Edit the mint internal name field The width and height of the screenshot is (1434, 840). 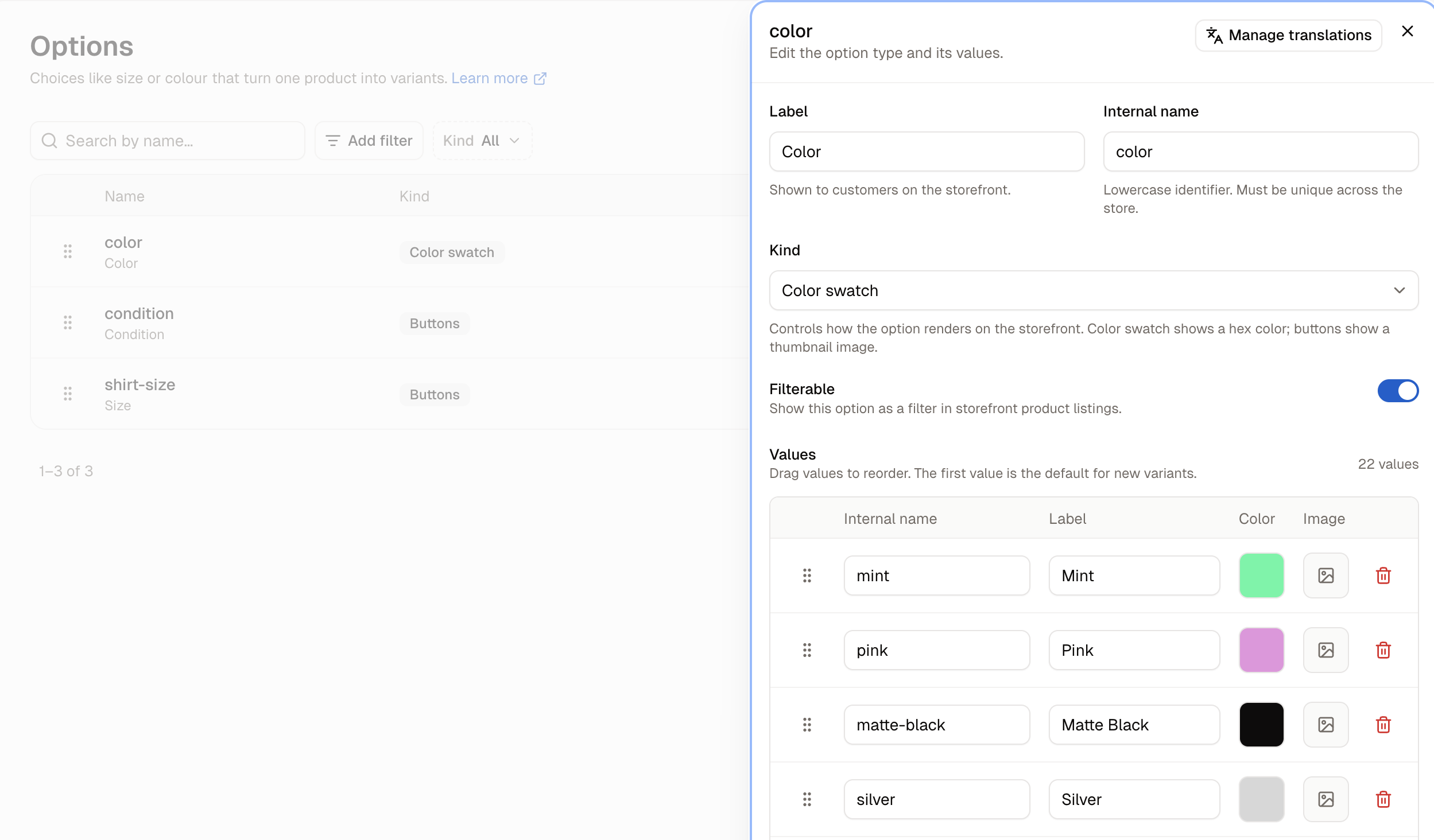pyautogui.click(x=937, y=575)
